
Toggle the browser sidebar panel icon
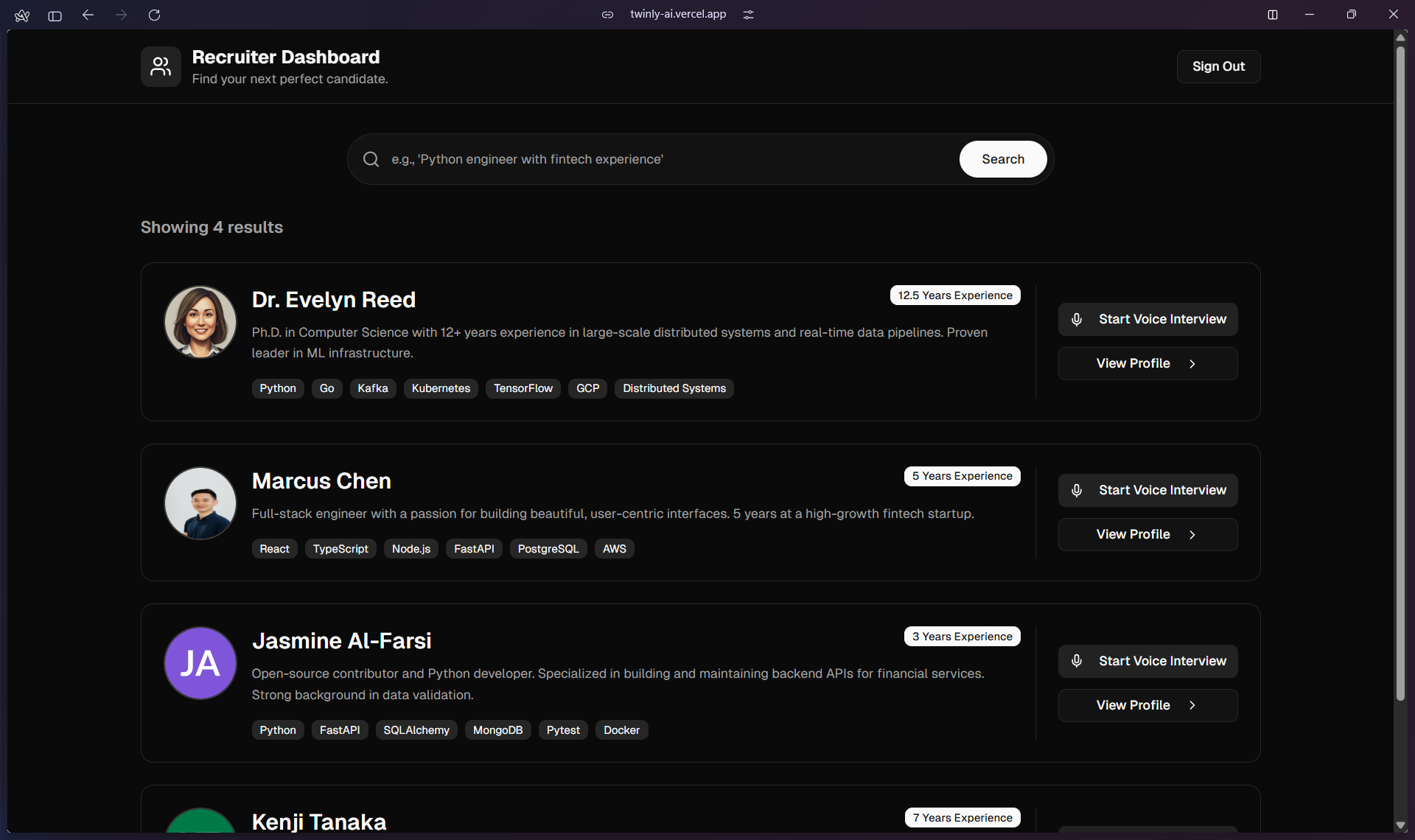pos(55,15)
